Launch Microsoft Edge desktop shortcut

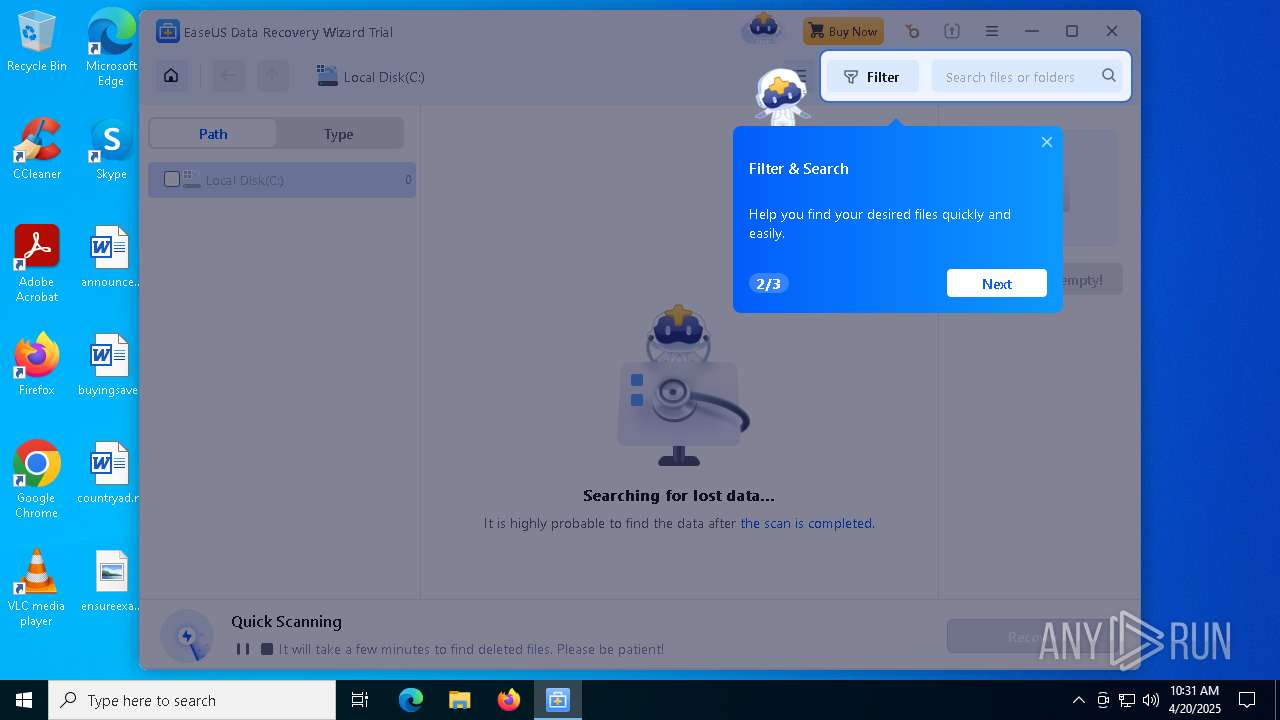click(111, 47)
